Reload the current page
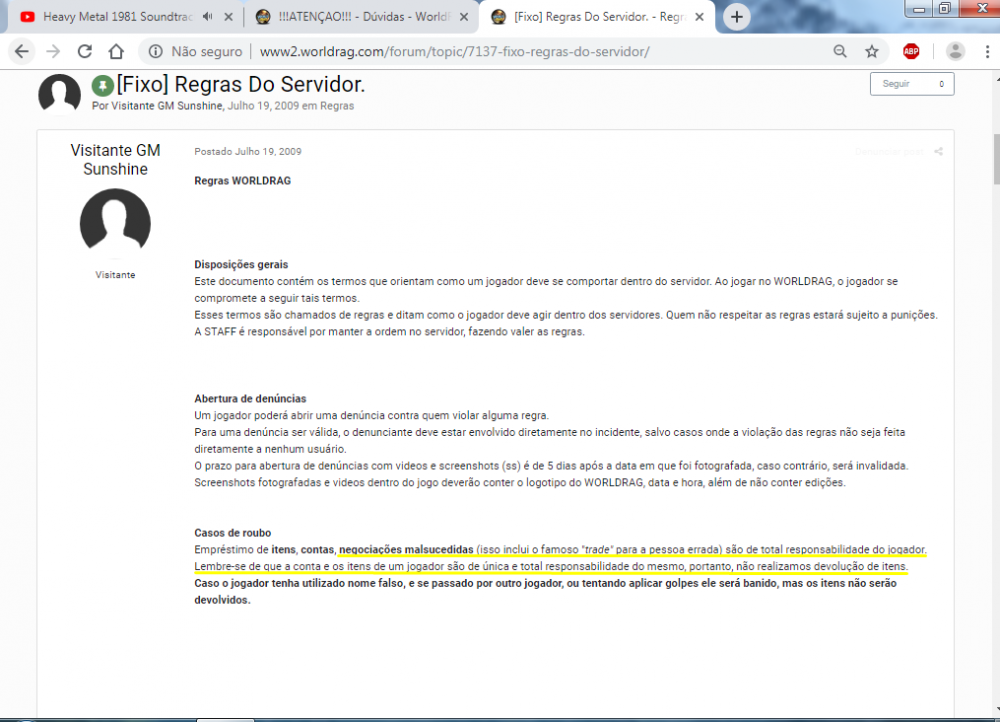This screenshot has width=1000, height=722. click(x=84, y=52)
